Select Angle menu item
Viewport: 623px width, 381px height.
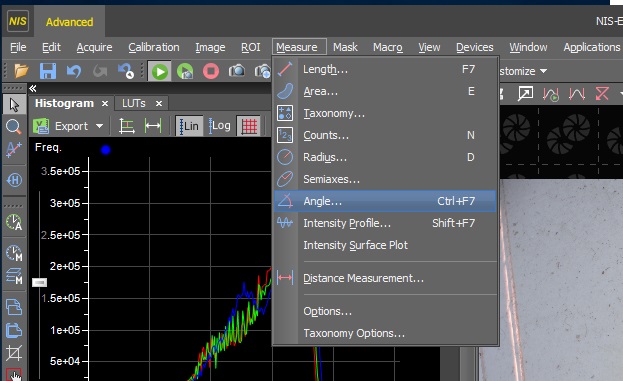[x=385, y=201]
